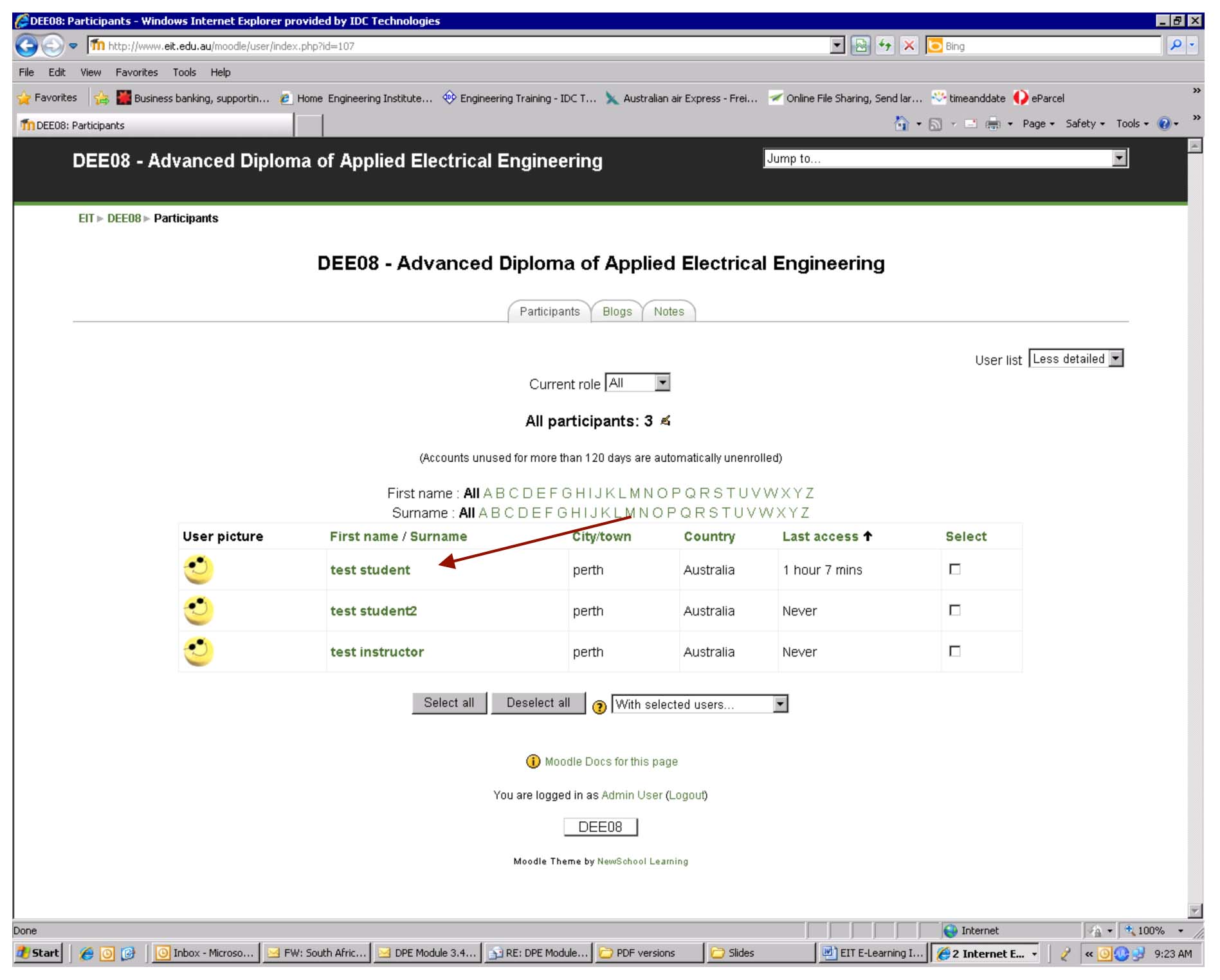Viewport: 1220px width, 980px height.
Task: Click the Logout link
Action: 686,795
